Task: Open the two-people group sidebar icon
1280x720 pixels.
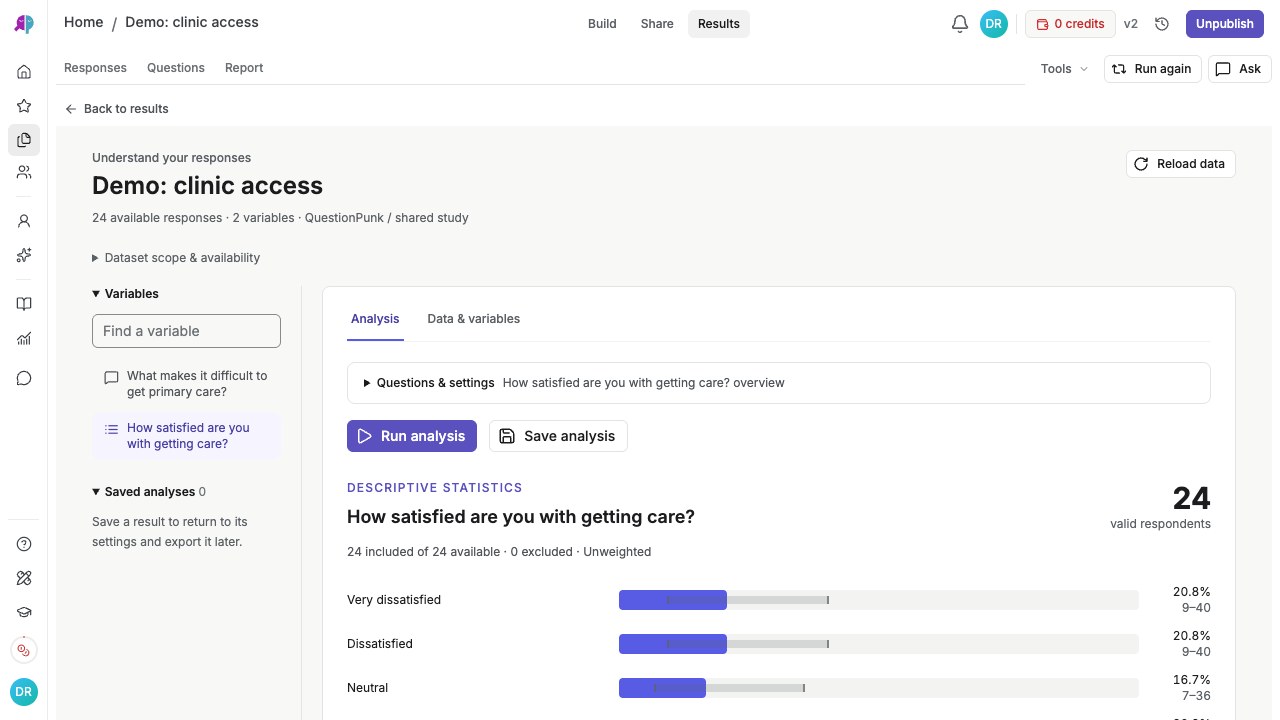Action: tap(24, 172)
